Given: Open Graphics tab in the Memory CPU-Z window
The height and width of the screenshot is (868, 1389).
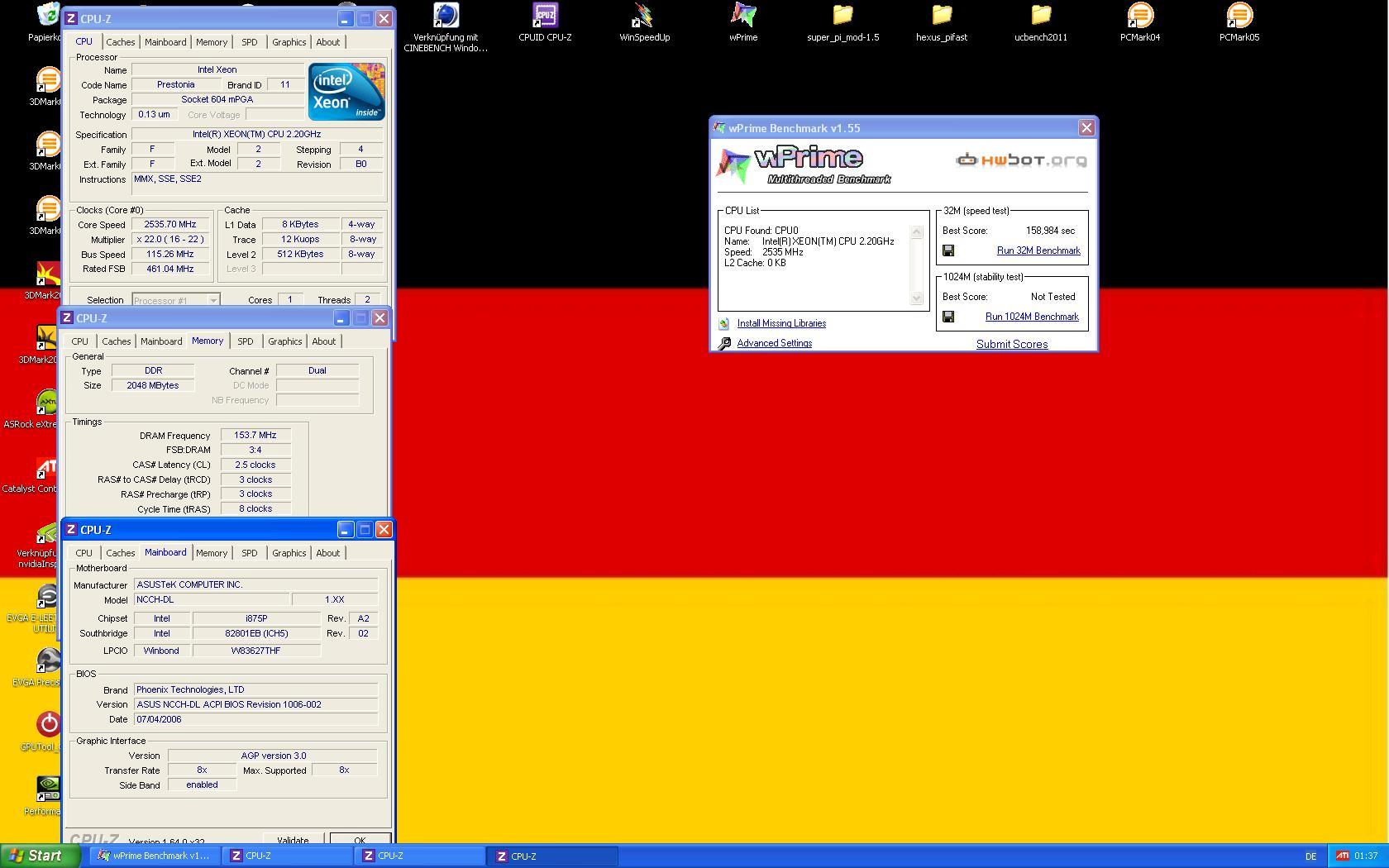Looking at the screenshot, I should (x=285, y=341).
